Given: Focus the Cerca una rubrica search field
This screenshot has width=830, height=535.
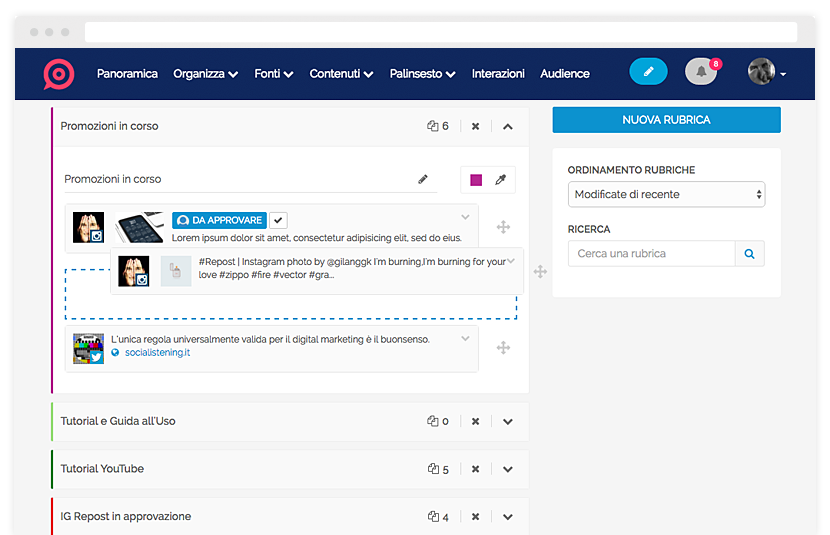Looking at the screenshot, I should [x=652, y=253].
